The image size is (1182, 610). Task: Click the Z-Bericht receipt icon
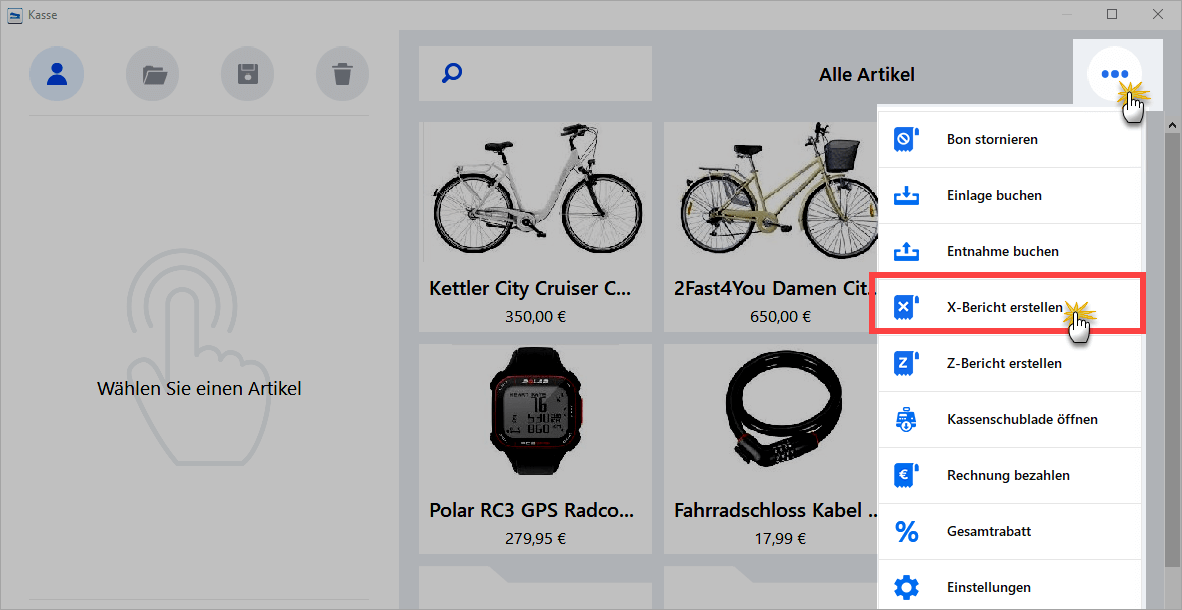(x=906, y=363)
